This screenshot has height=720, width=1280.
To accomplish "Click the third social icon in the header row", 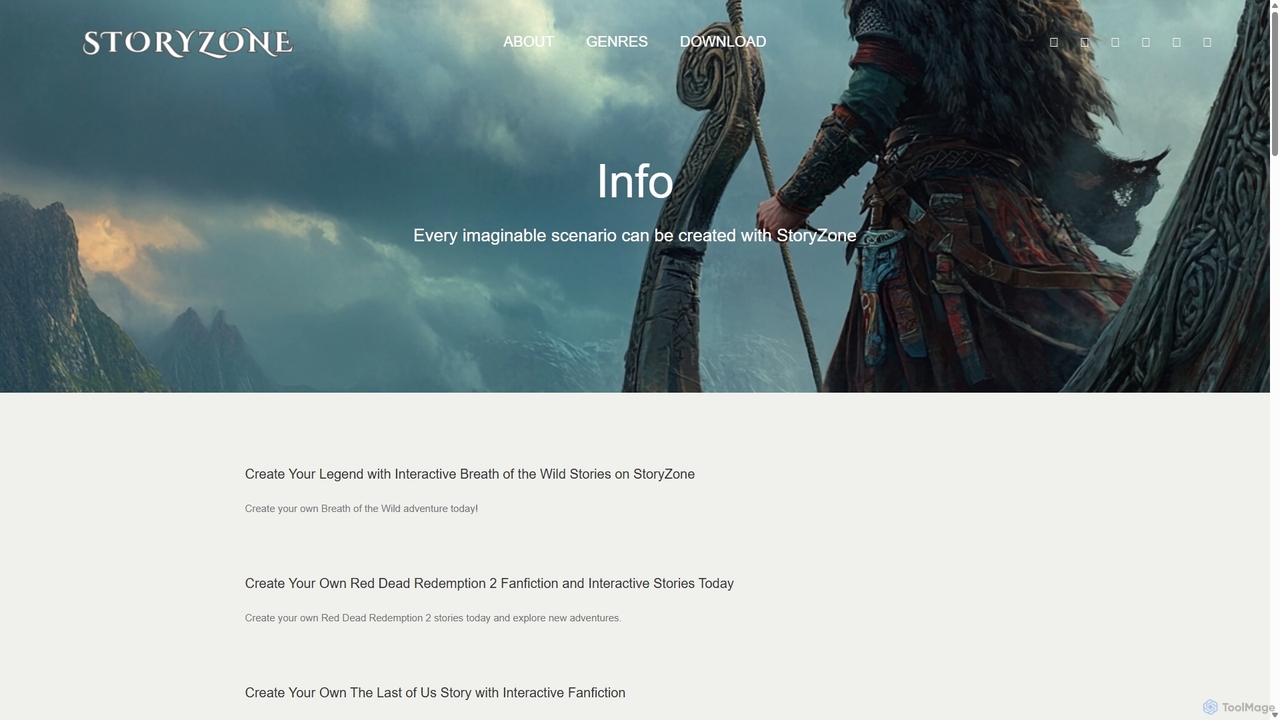I will point(1115,42).
